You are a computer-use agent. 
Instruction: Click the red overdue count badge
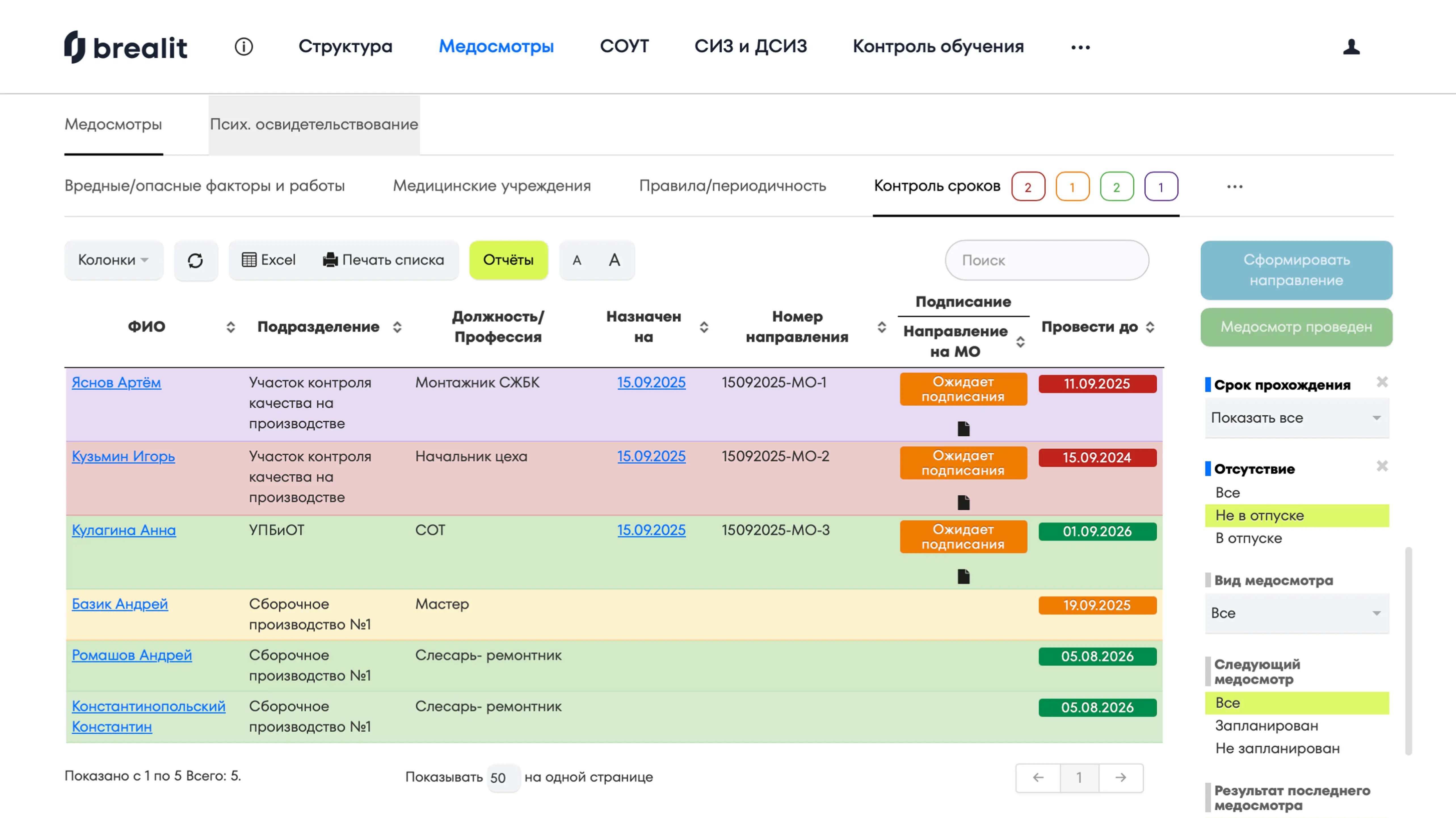[x=1028, y=187]
